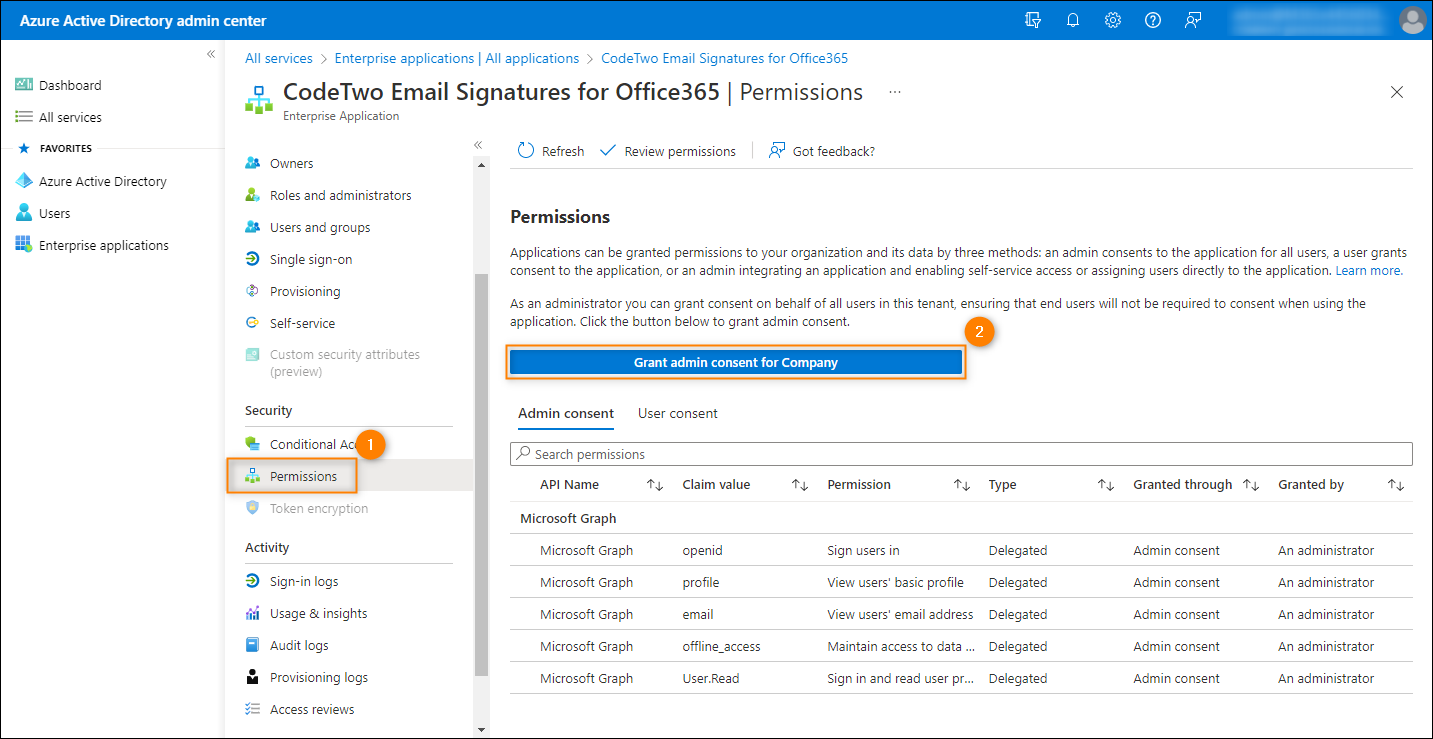Viewport: 1433px width, 739px height.
Task: Select the openid claim value cell
Action: click(x=702, y=550)
